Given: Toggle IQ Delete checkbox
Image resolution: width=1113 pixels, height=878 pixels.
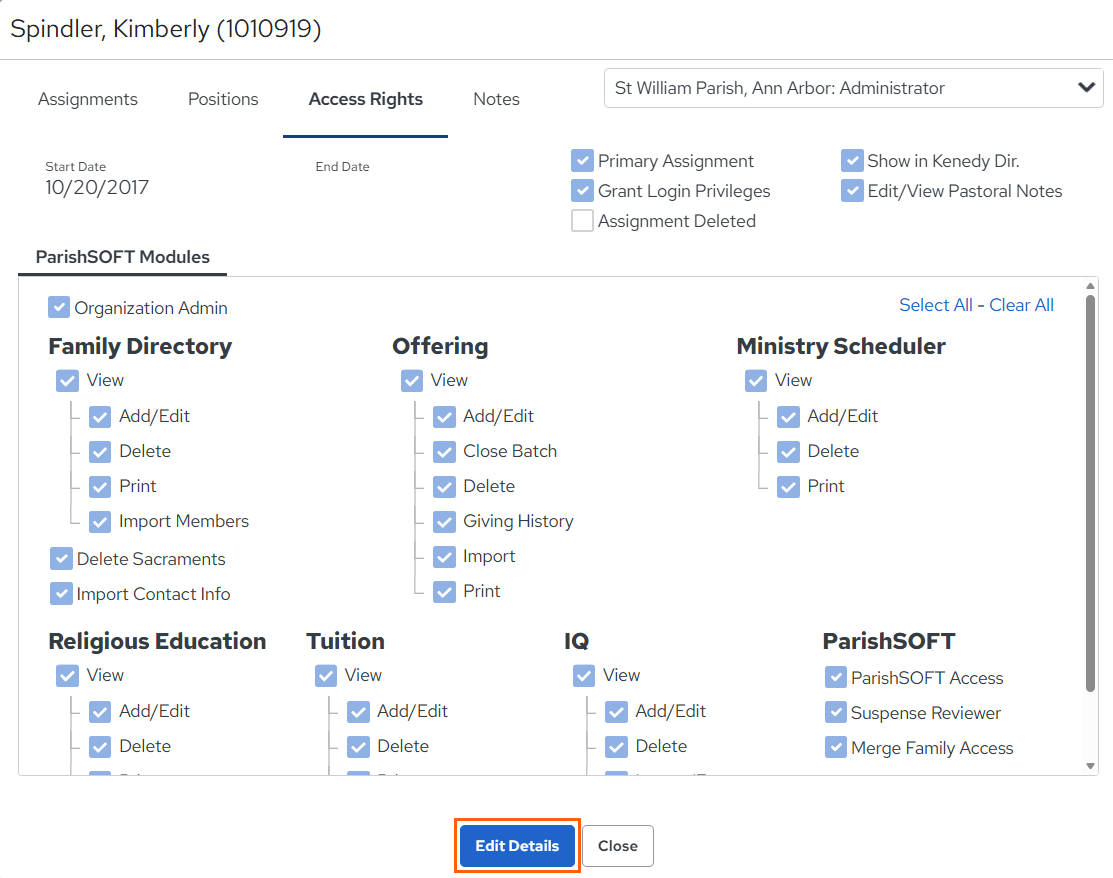Looking at the screenshot, I should [617, 747].
